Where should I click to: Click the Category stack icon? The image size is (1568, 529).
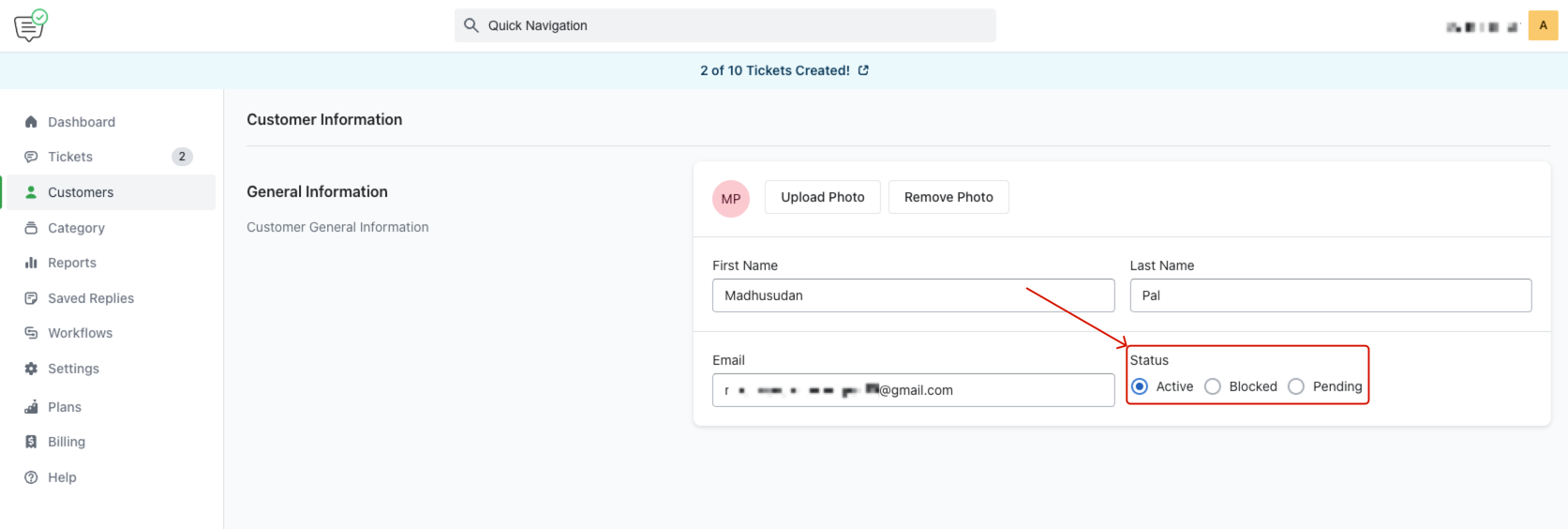(x=31, y=228)
